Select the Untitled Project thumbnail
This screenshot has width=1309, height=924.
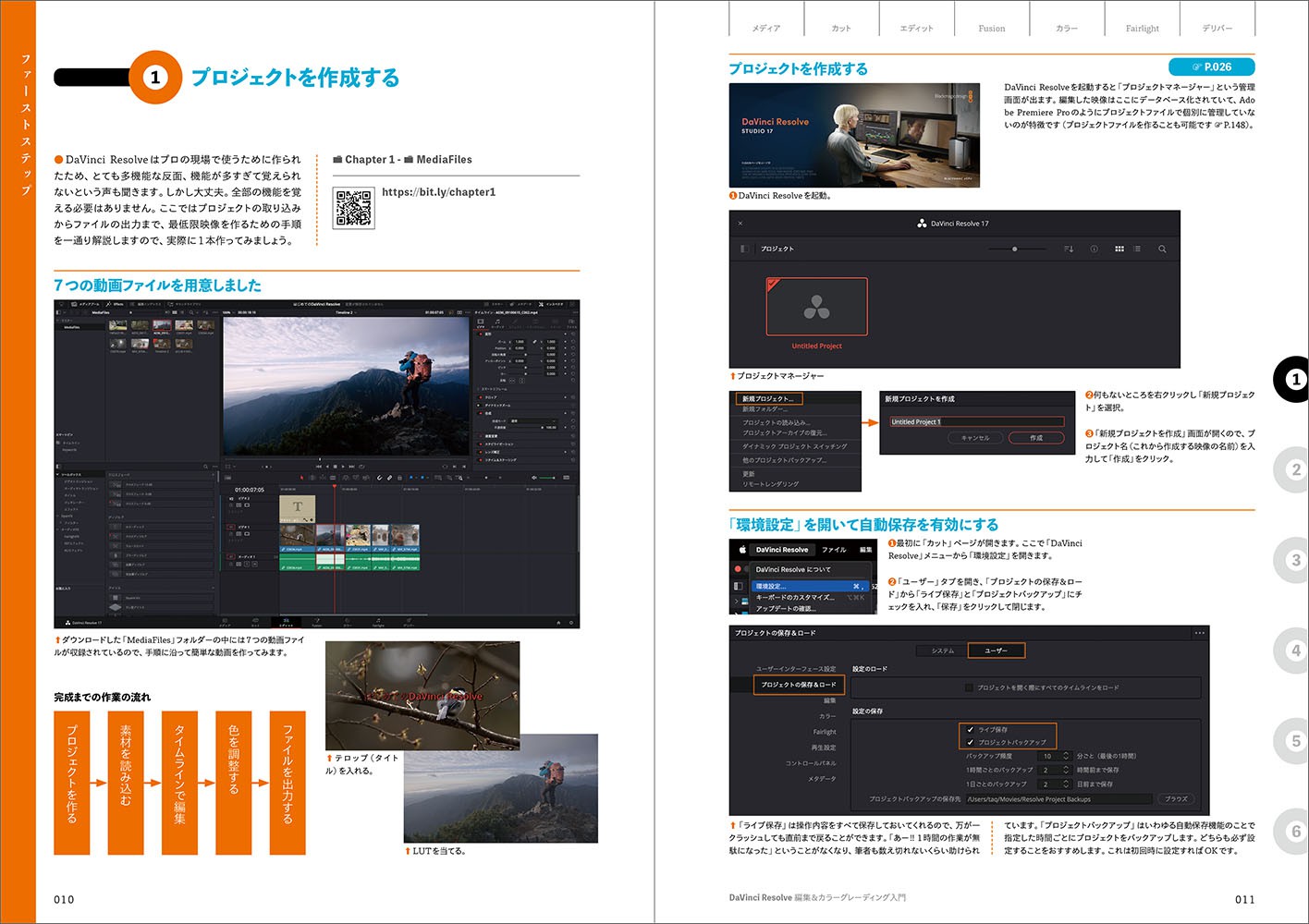click(x=816, y=307)
